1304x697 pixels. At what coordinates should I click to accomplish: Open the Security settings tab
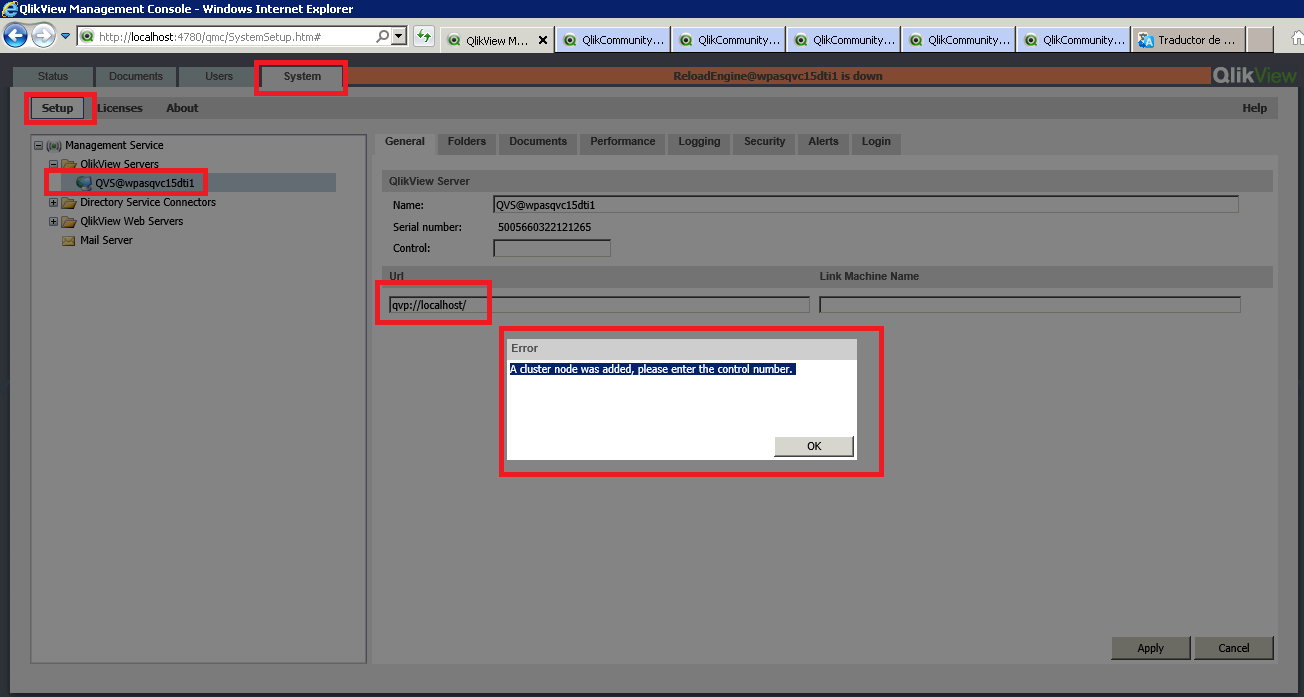(765, 142)
